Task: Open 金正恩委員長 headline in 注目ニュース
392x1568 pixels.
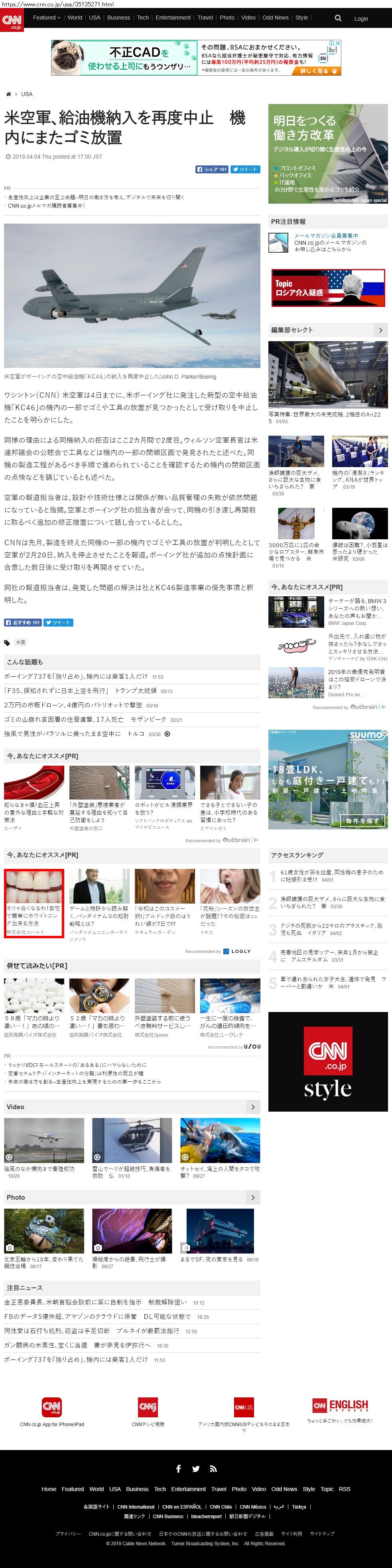Action: tap(96, 1303)
